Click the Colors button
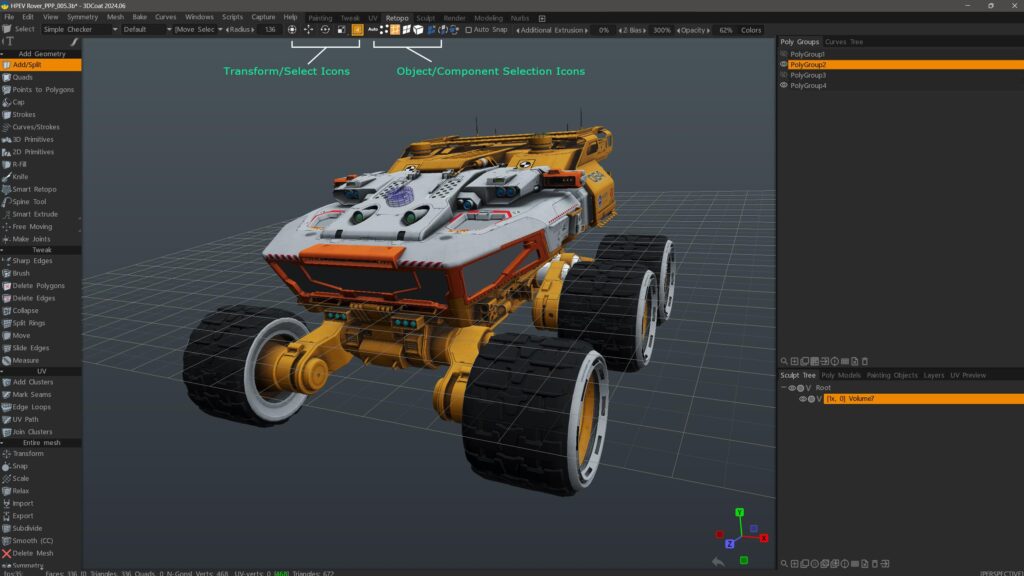The image size is (1024, 576). coord(750,30)
